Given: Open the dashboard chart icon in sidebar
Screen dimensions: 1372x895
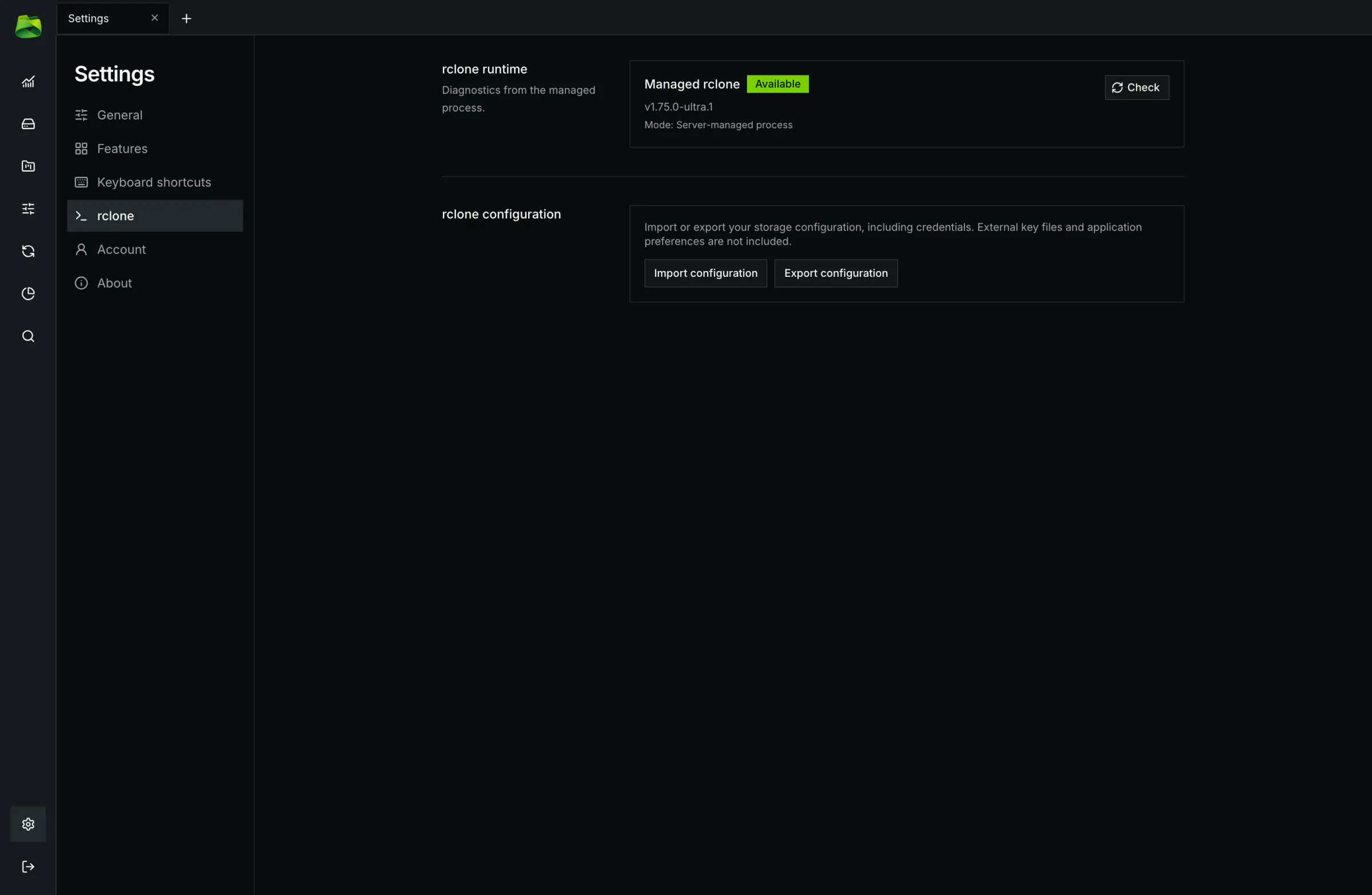Looking at the screenshot, I should tap(28, 81).
